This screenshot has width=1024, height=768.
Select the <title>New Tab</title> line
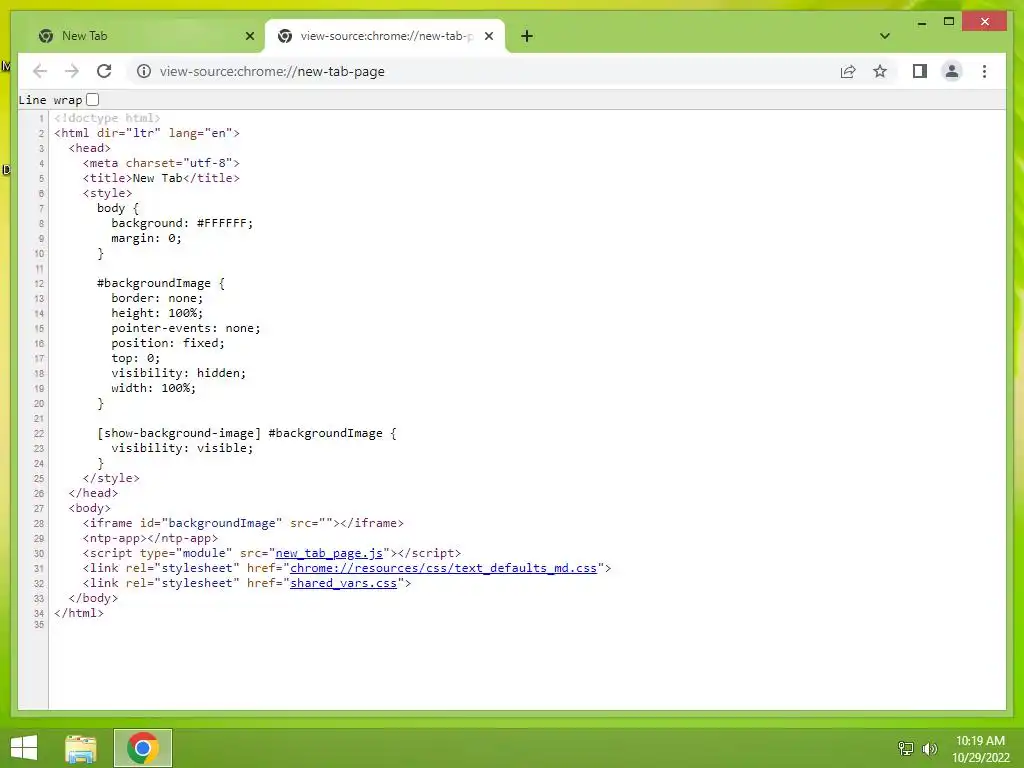pos(161,178)
